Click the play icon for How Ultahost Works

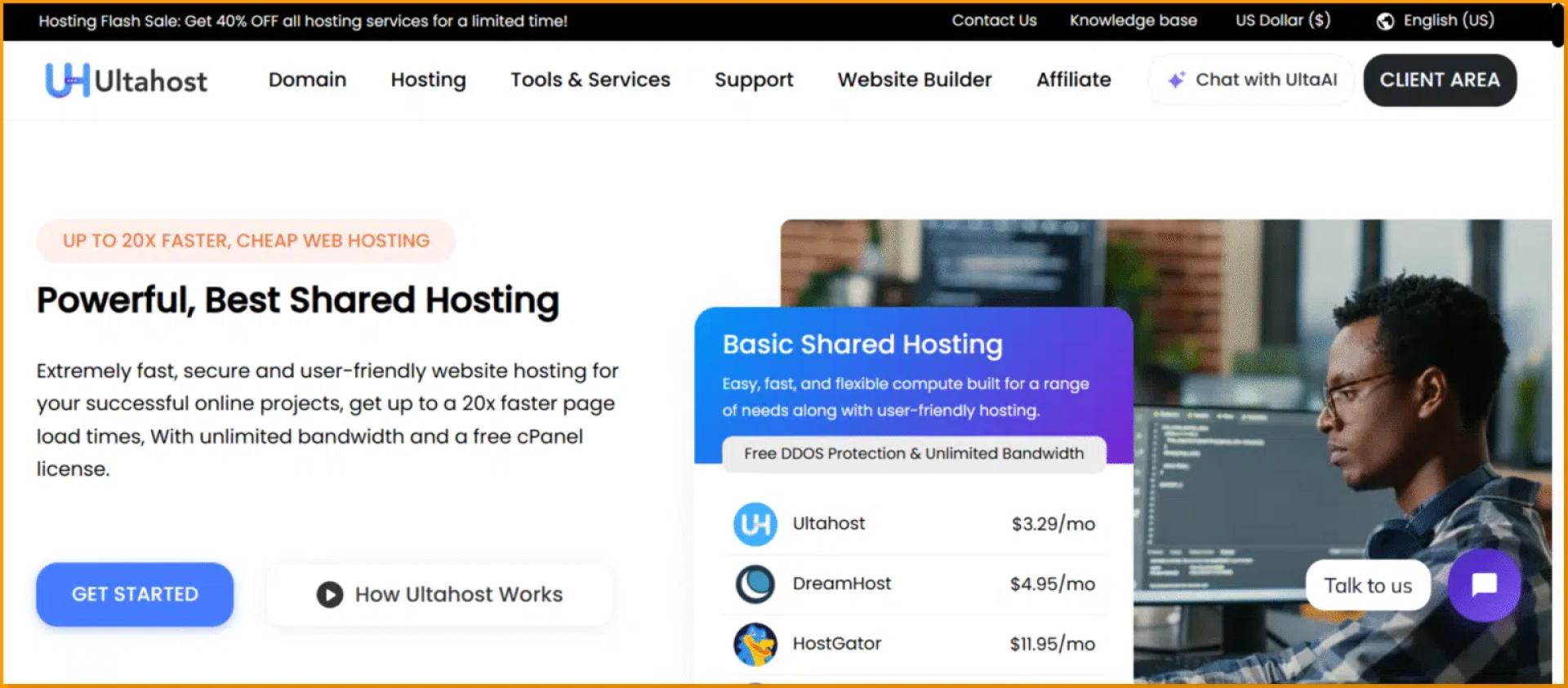pos(330,595)
